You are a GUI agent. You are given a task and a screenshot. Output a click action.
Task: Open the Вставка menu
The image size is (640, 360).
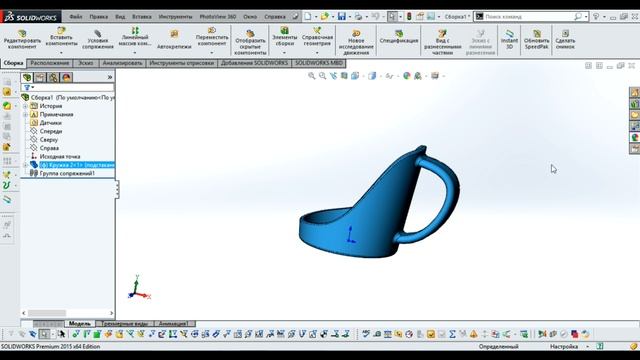pos(142,17)
